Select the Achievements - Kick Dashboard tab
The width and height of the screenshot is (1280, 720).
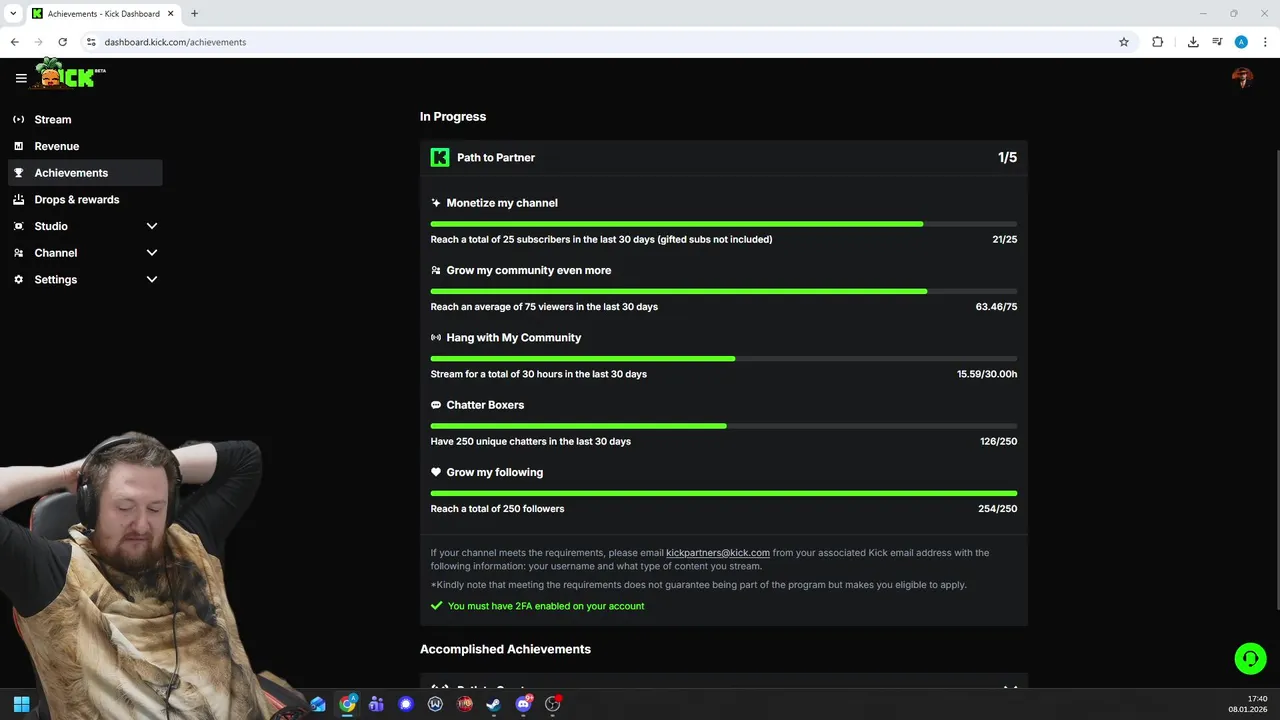pos(102,14)
